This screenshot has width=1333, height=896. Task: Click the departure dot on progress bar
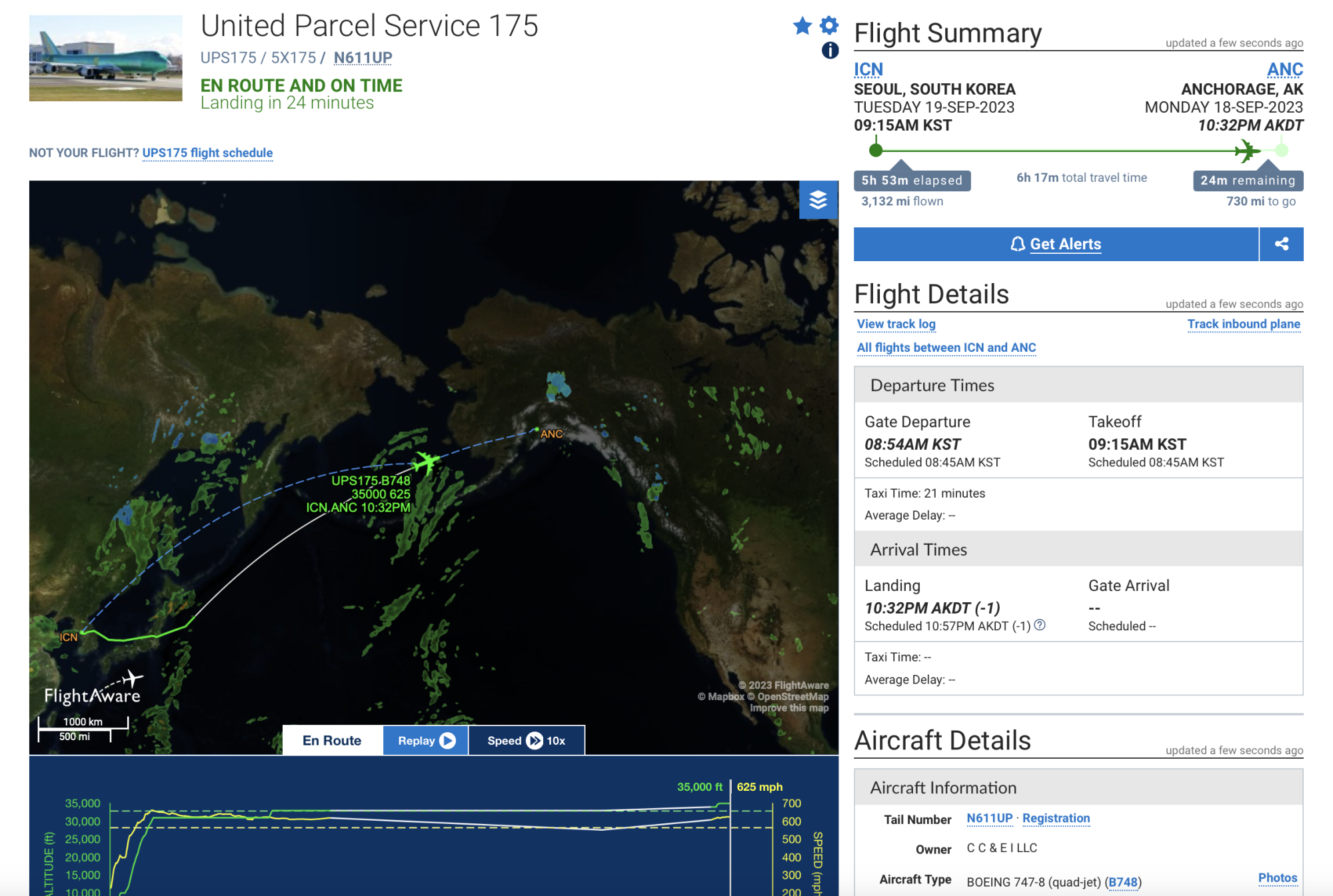(876, 151)
